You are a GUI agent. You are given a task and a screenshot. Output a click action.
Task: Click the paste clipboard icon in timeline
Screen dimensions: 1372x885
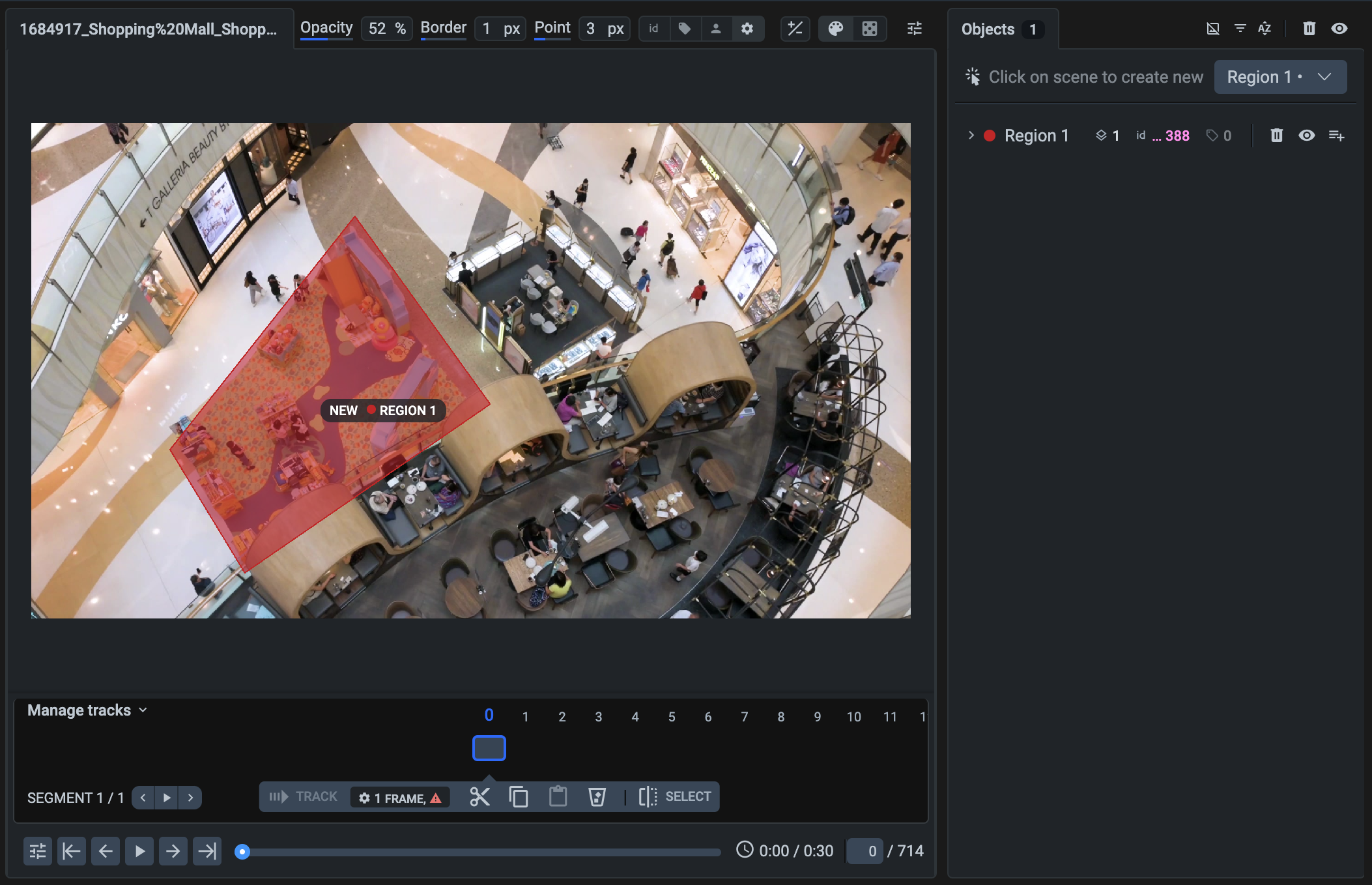click(x=558, y=796)
